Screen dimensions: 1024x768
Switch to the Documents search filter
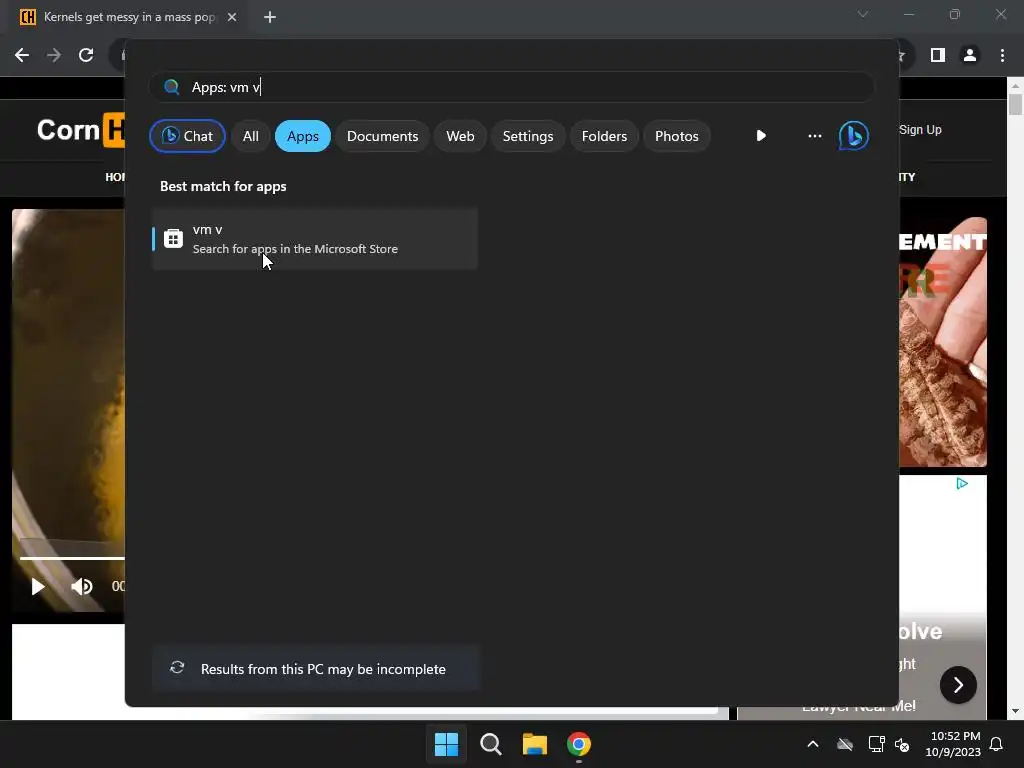pyautogui.click(x=382, y=136)
